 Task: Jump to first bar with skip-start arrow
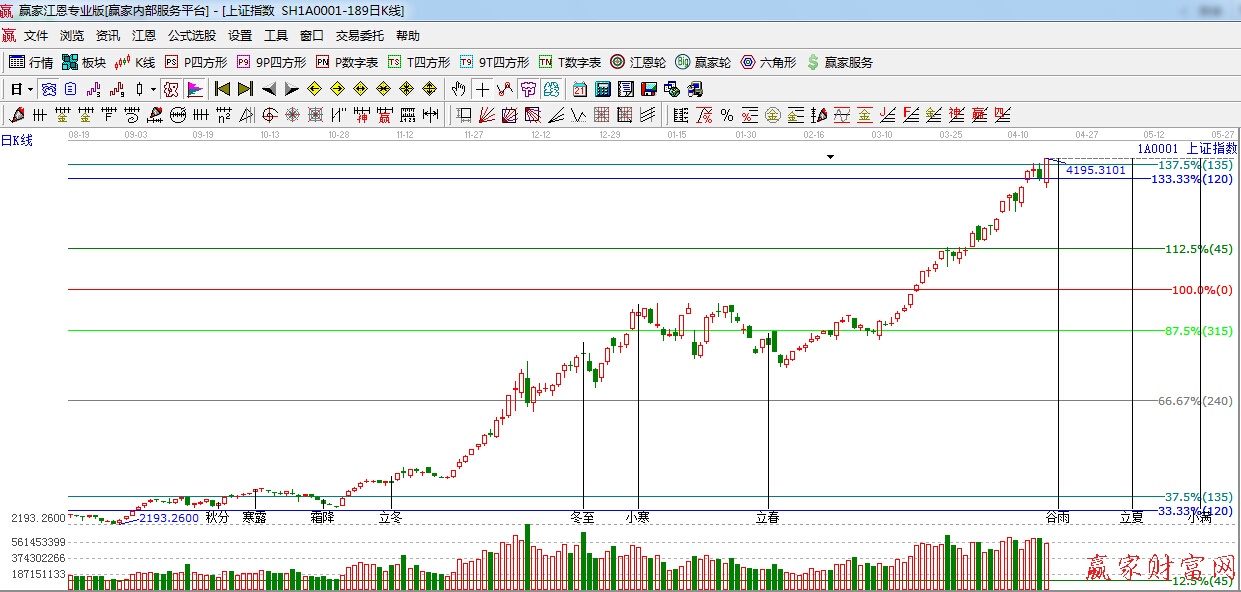[222, 89]
